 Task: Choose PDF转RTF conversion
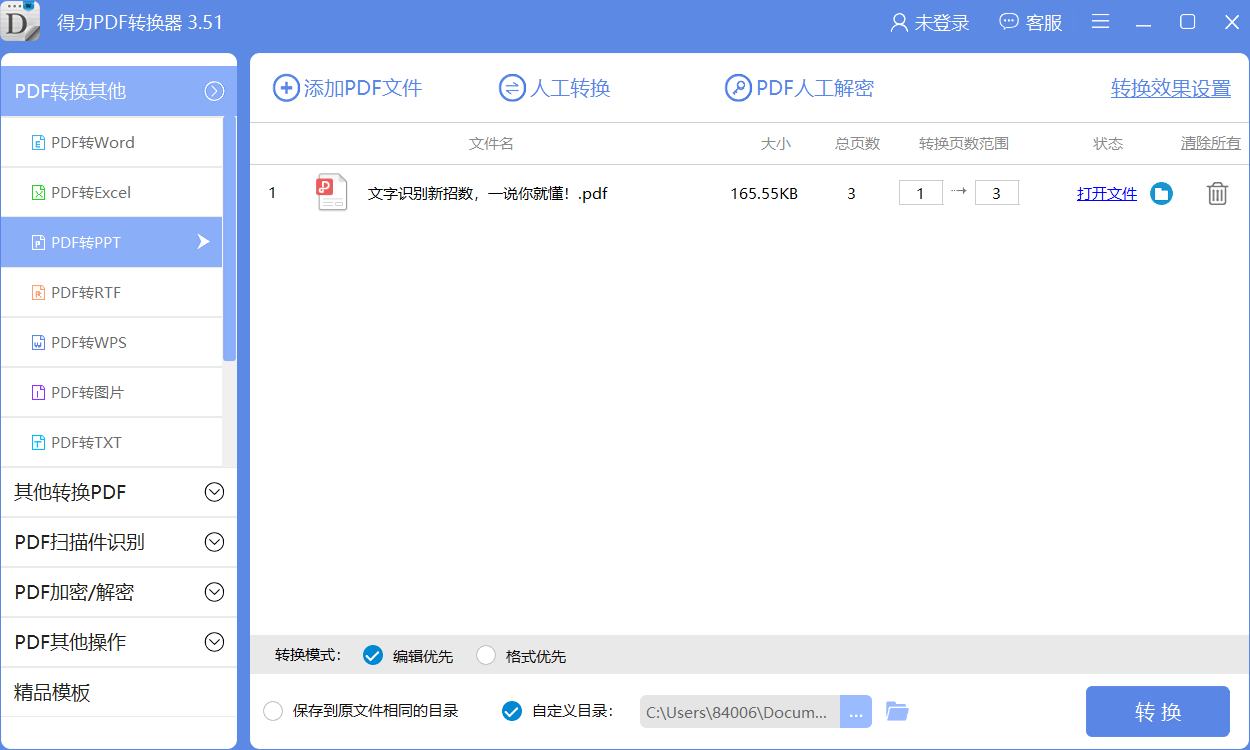pyautogui.click(x=111, y=292)
